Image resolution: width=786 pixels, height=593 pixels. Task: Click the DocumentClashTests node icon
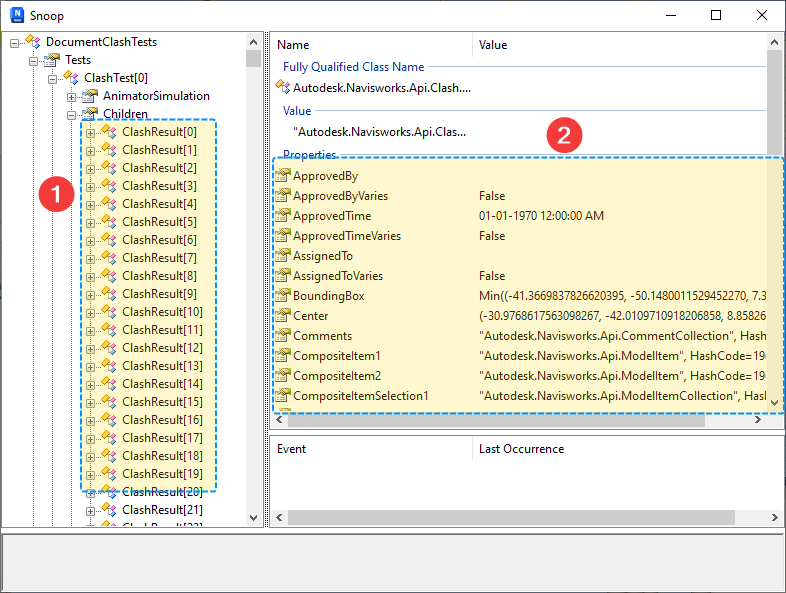click(33, 42)
